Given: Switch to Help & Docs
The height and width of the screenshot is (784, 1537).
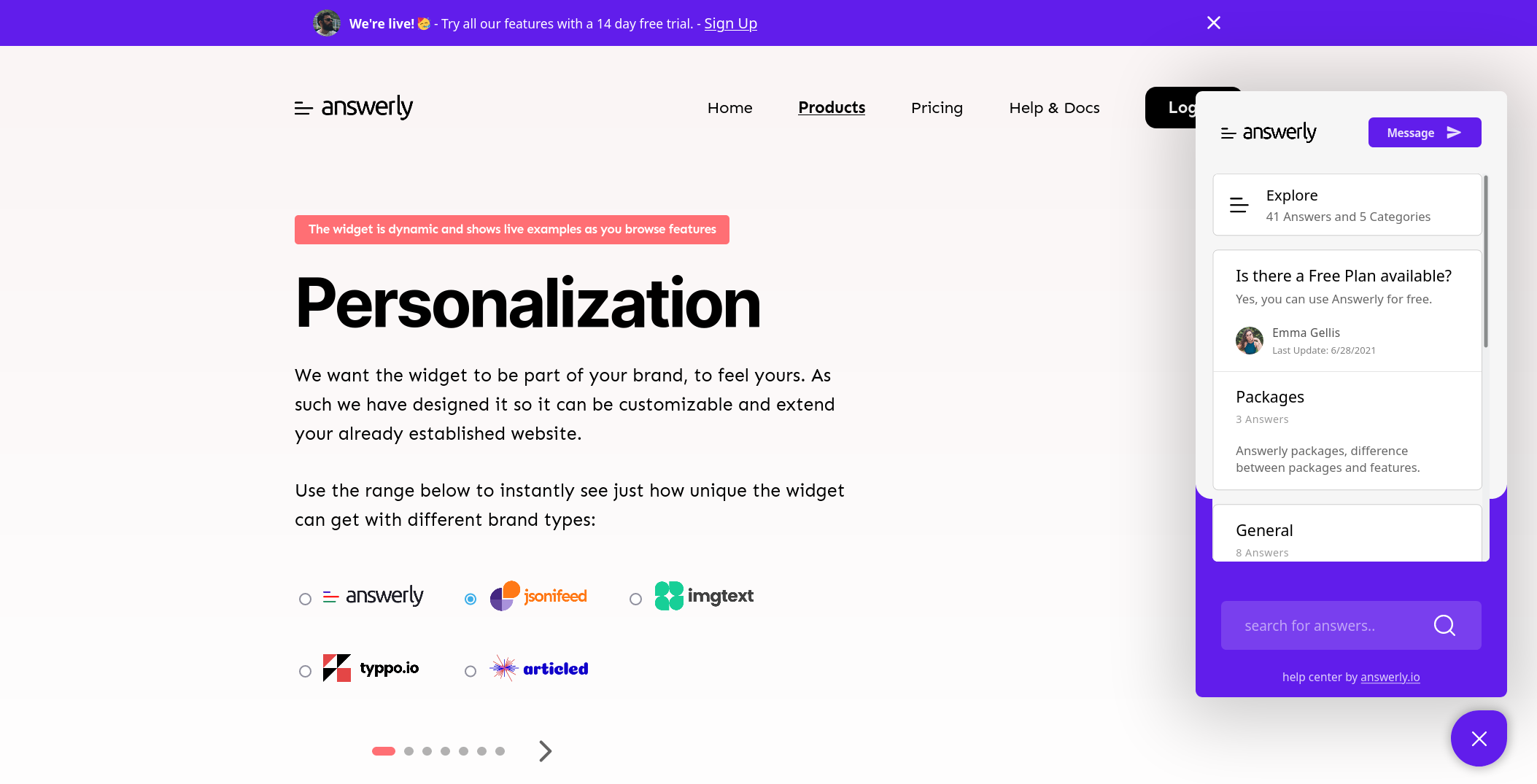Looking at the screenshot, I should pos(1054,107).
